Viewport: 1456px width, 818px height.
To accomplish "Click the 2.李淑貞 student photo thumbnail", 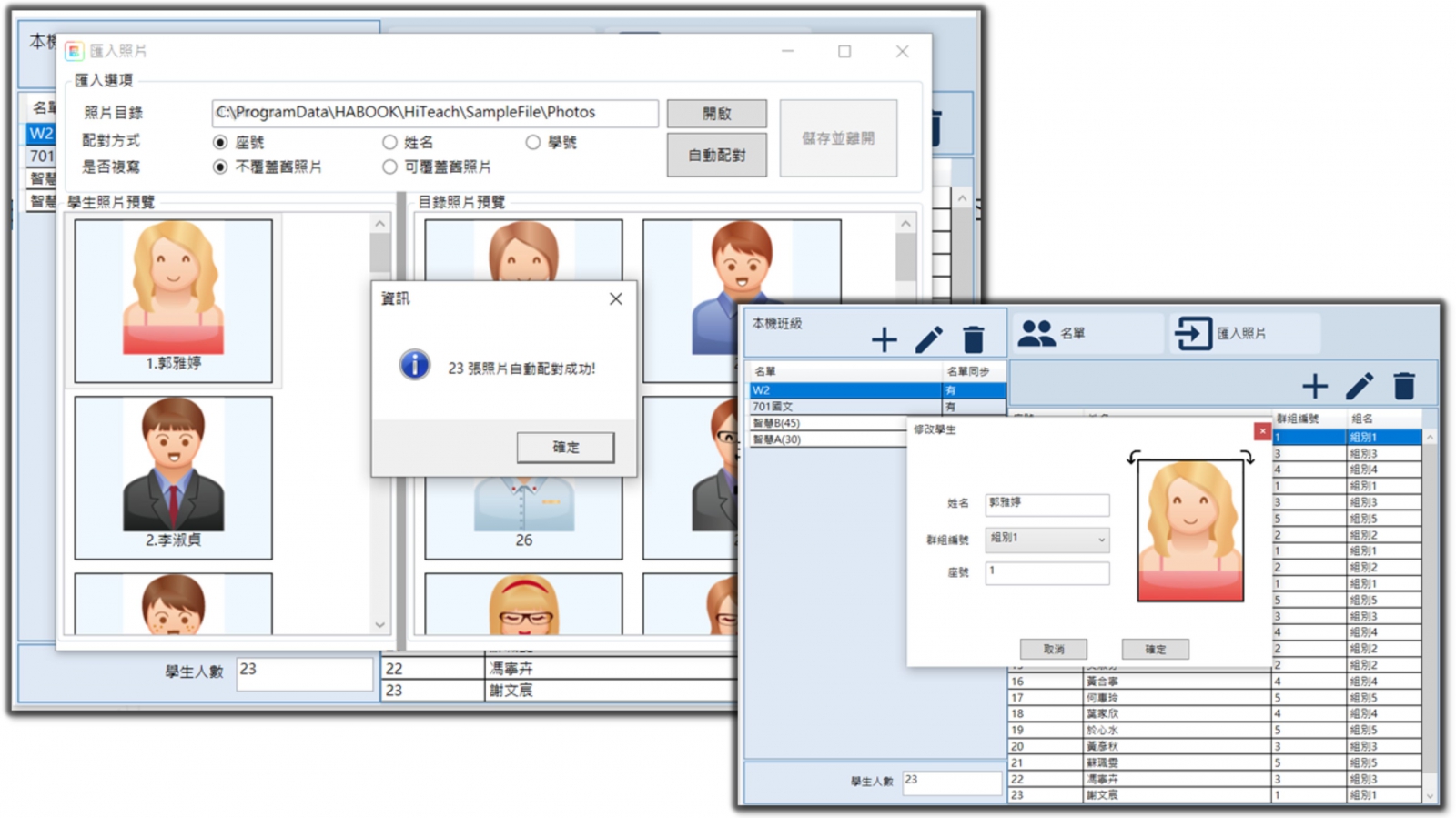I will [x=173, y=476].
